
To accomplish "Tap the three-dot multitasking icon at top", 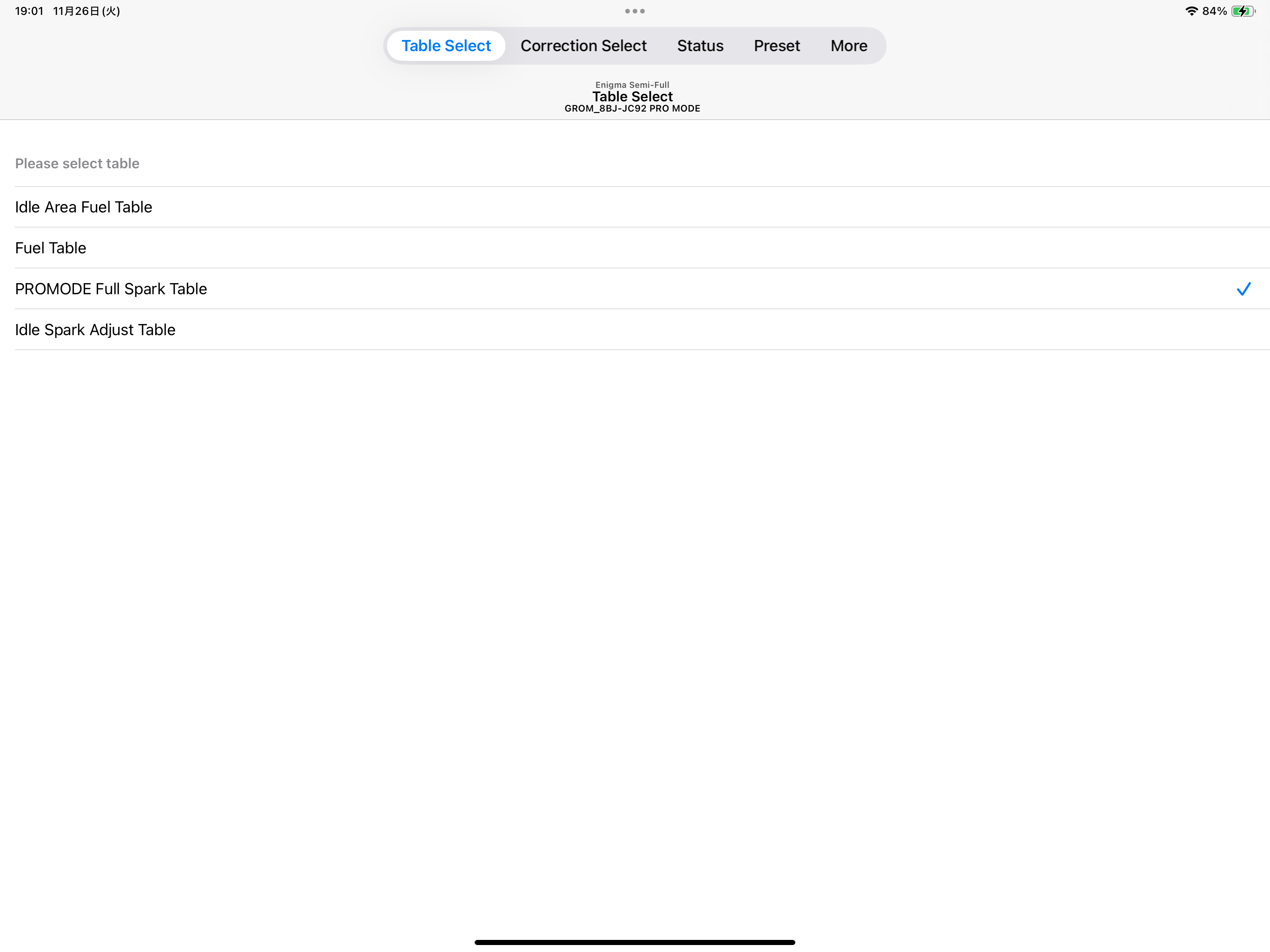I will coord(635,11).
